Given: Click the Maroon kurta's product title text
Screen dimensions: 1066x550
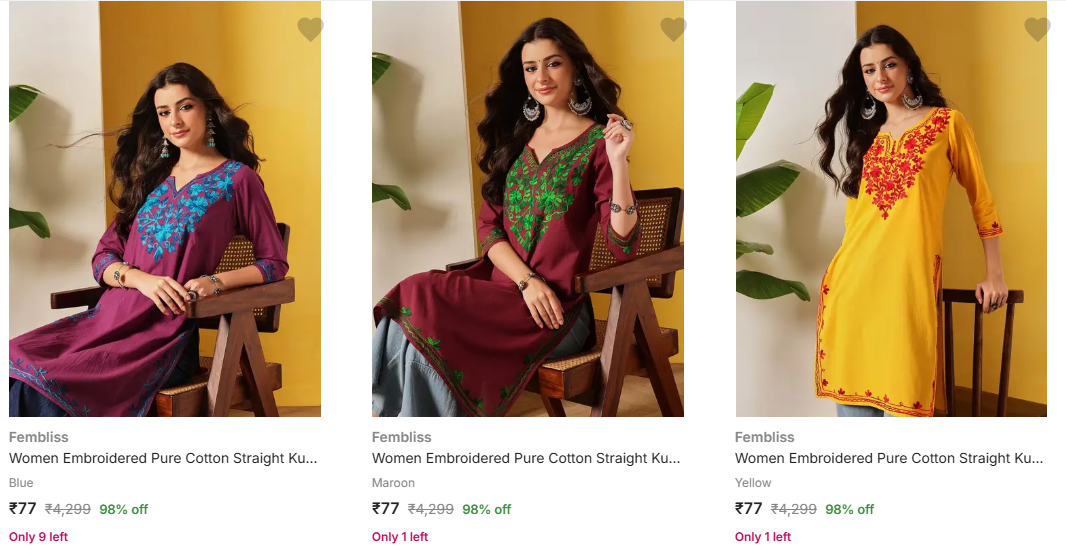Looking at the screenshot, I should click(x=526, y=459).
